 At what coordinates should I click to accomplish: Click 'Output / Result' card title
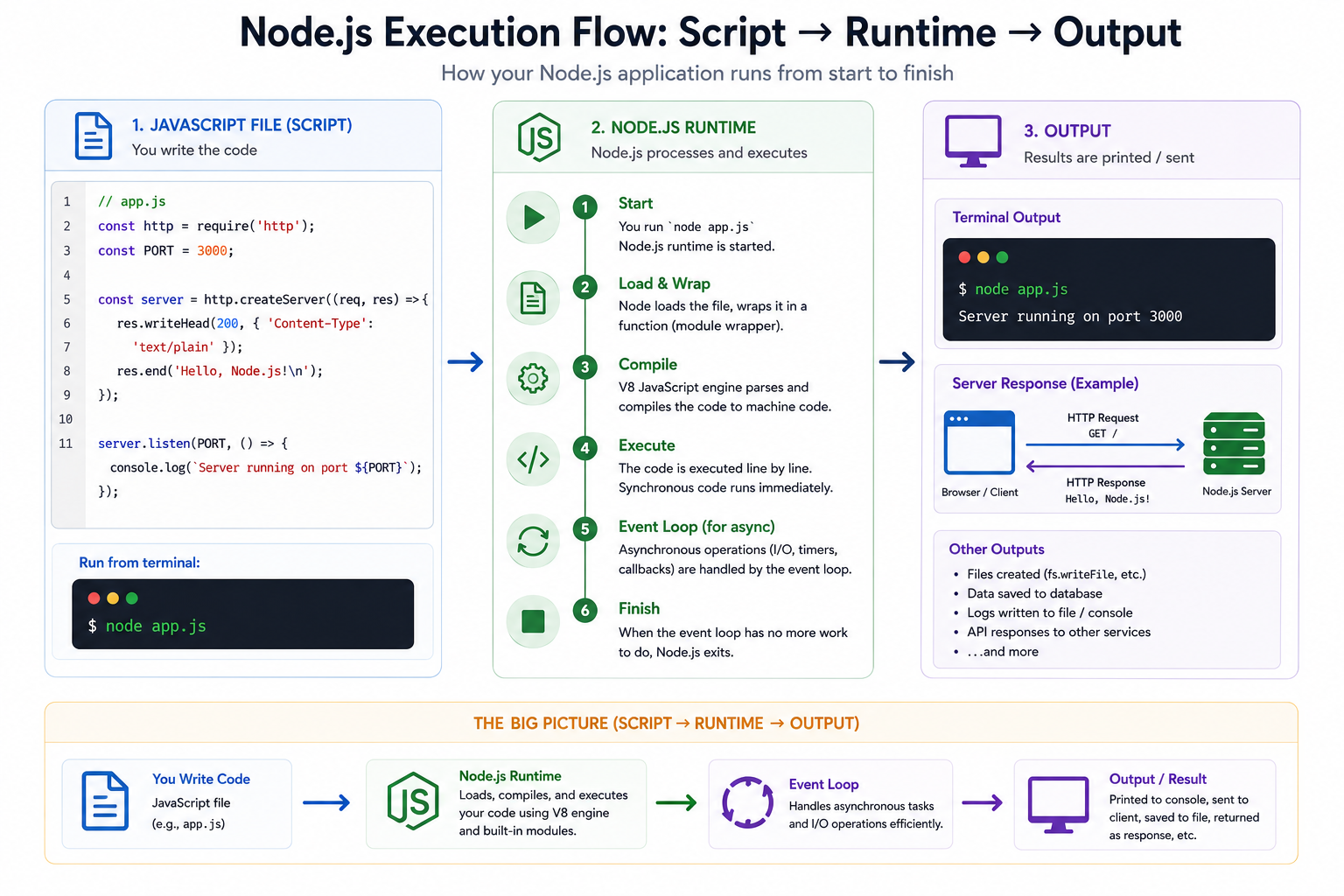[x=1158, y=780]
